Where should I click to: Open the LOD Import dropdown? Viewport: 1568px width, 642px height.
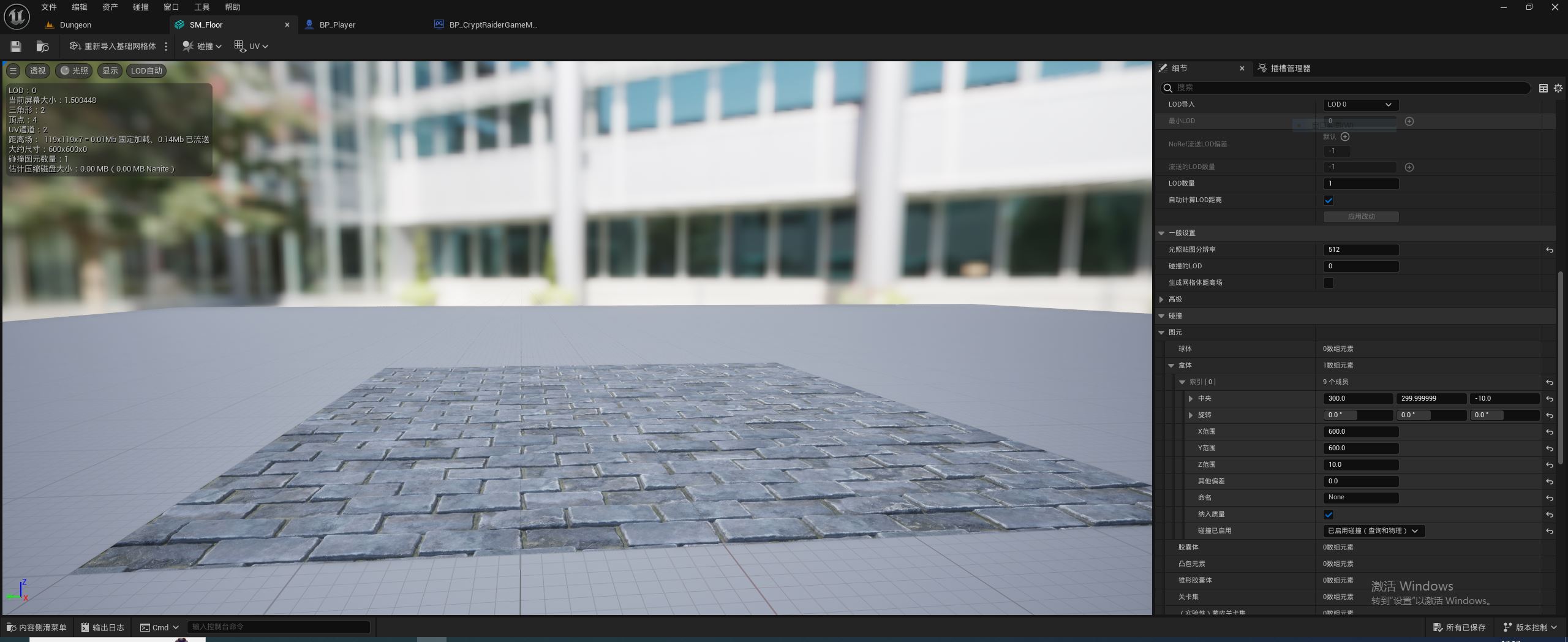[x=1360, y=104]
